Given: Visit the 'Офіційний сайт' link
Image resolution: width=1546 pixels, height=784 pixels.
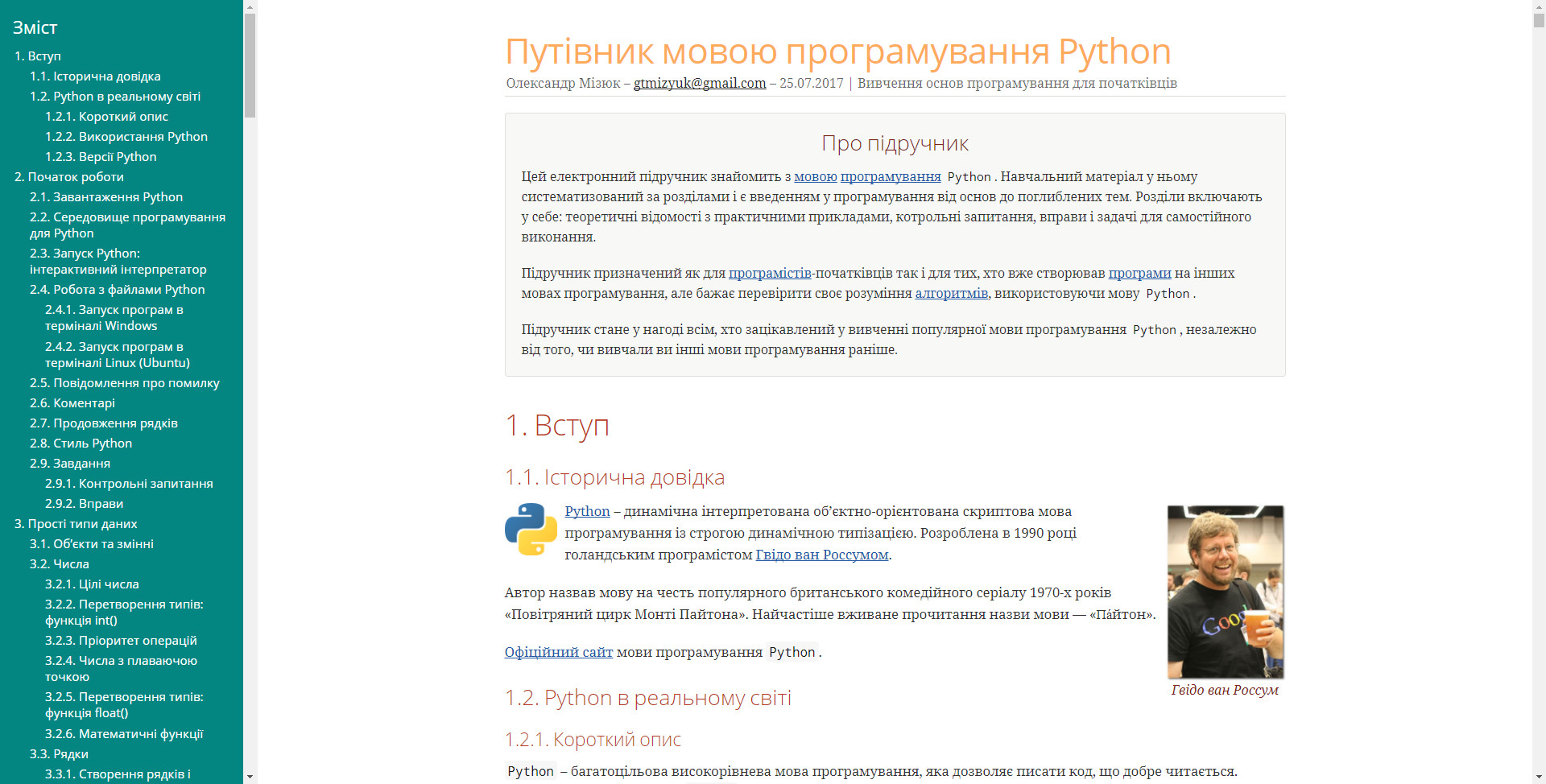Looking at the screenshot, I should (559, 652).
